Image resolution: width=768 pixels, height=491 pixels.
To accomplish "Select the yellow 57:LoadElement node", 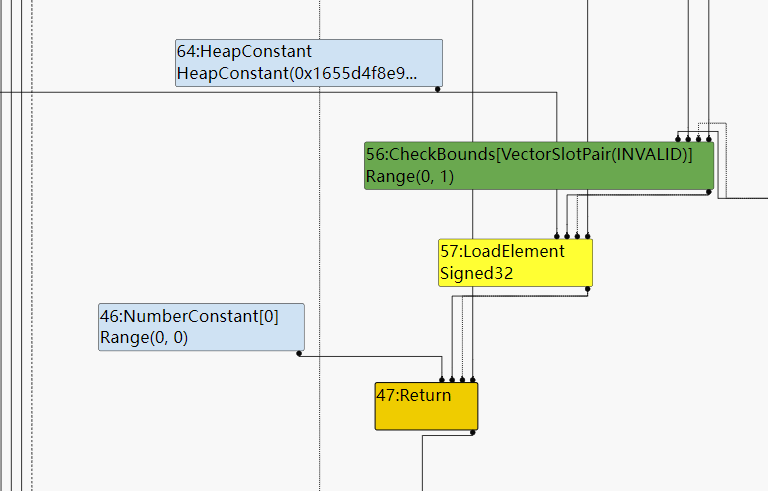I will (x=515, y=262).
